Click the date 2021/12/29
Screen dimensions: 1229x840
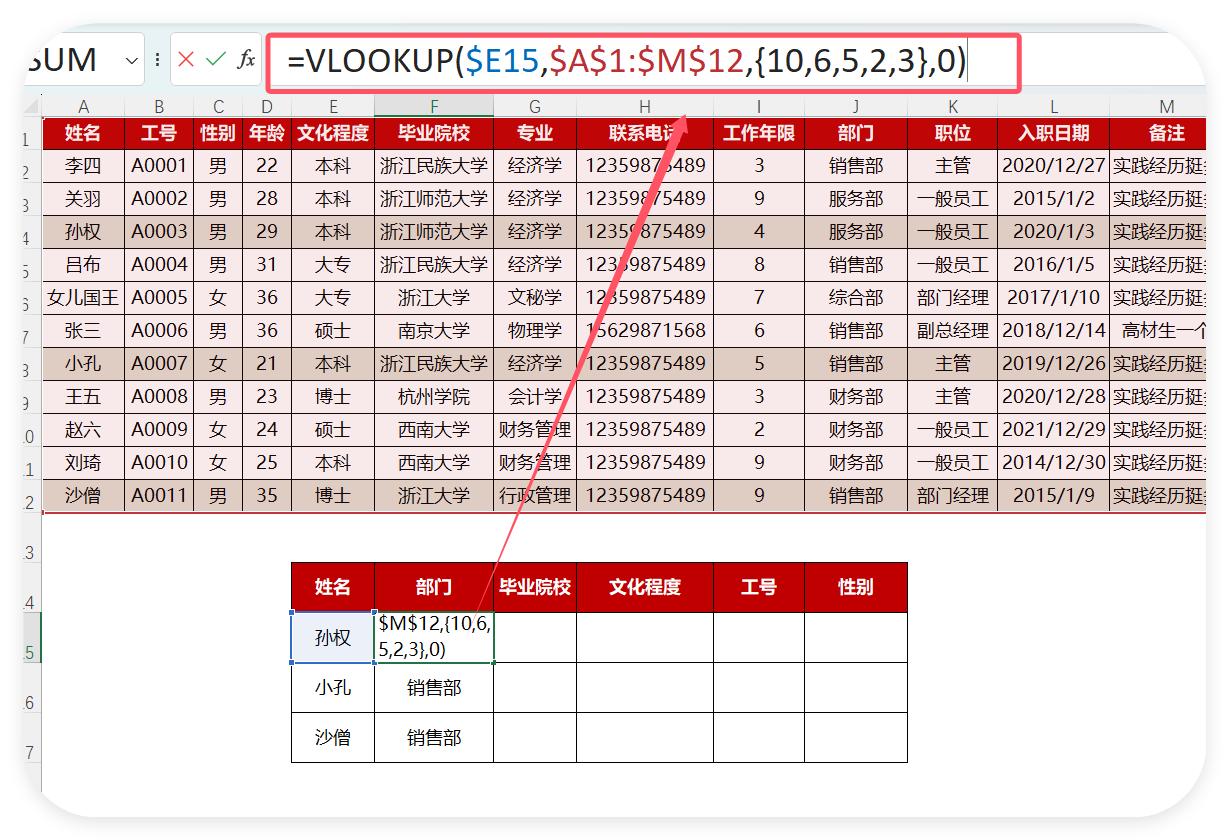coord(1053,430)
